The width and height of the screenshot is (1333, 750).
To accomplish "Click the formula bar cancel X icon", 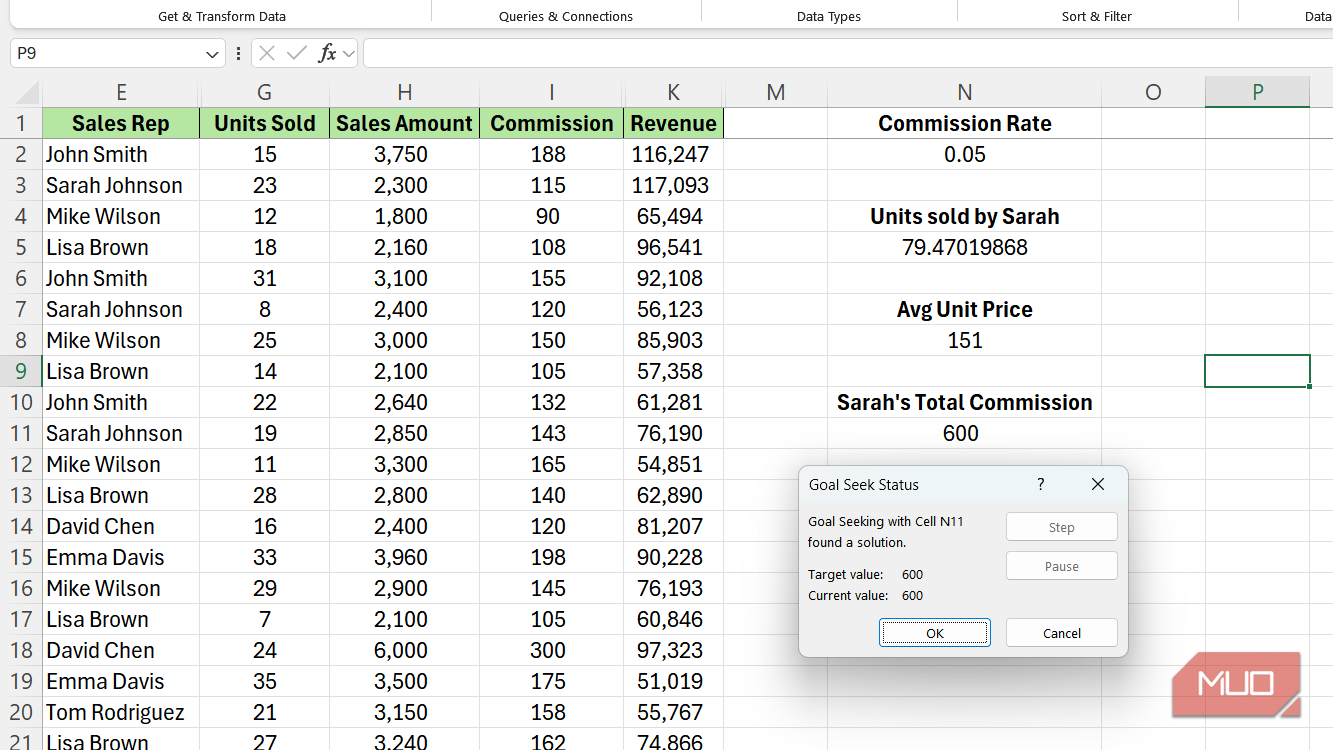I will tap(267, 53).
